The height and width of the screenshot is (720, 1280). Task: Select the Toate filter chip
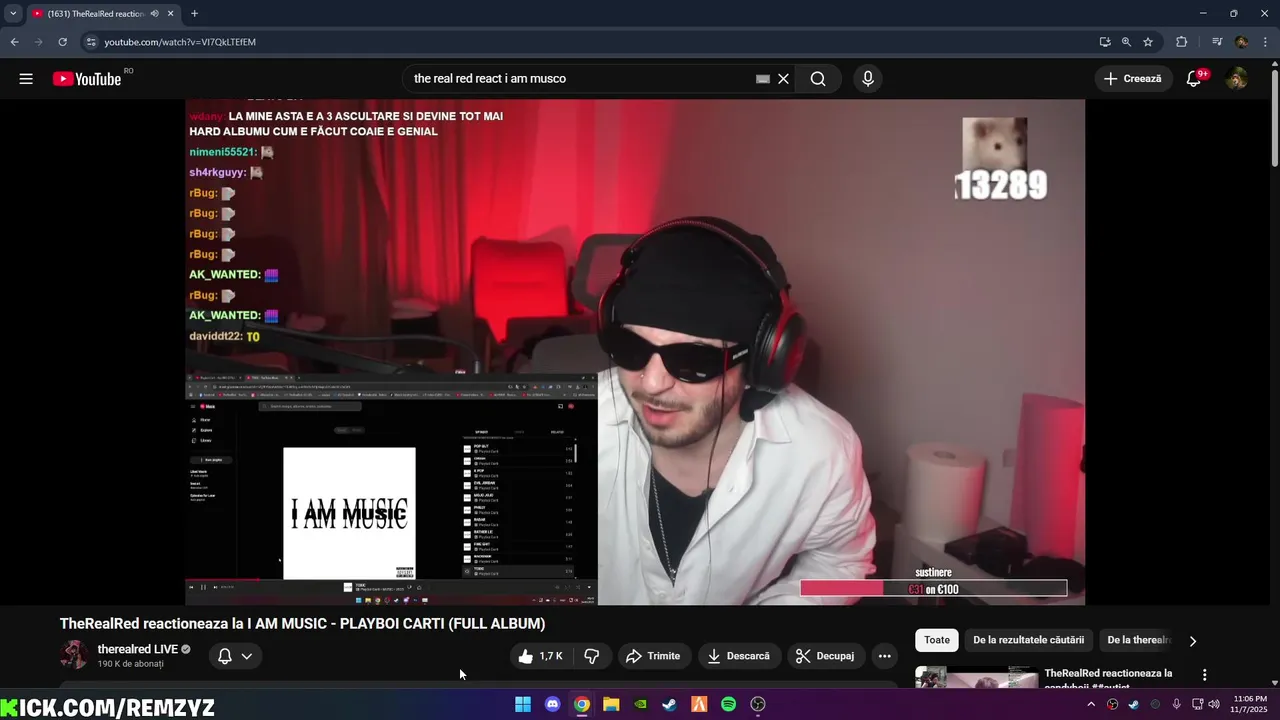click(x=937, y=640)
